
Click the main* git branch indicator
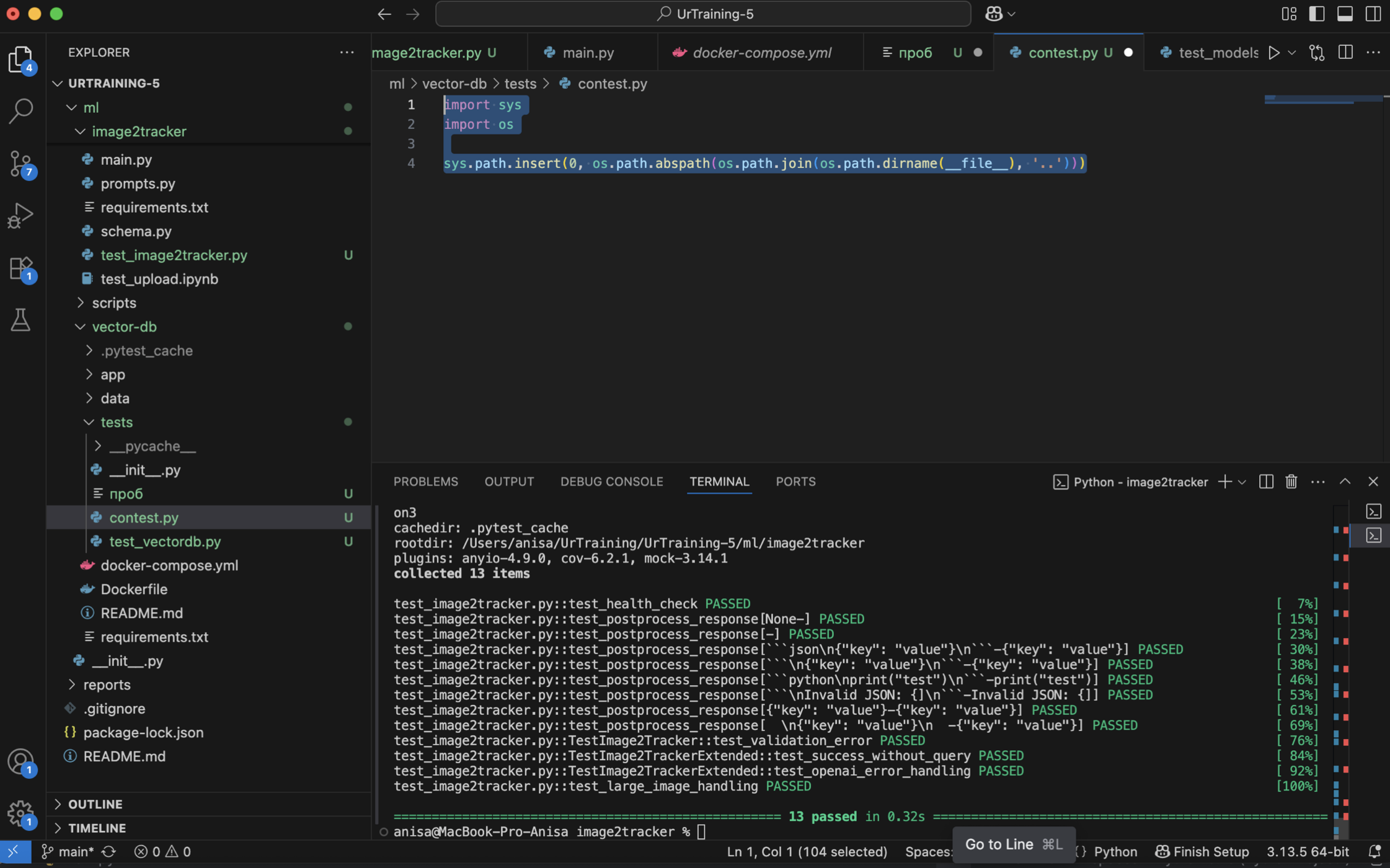(x=68, y=852)
